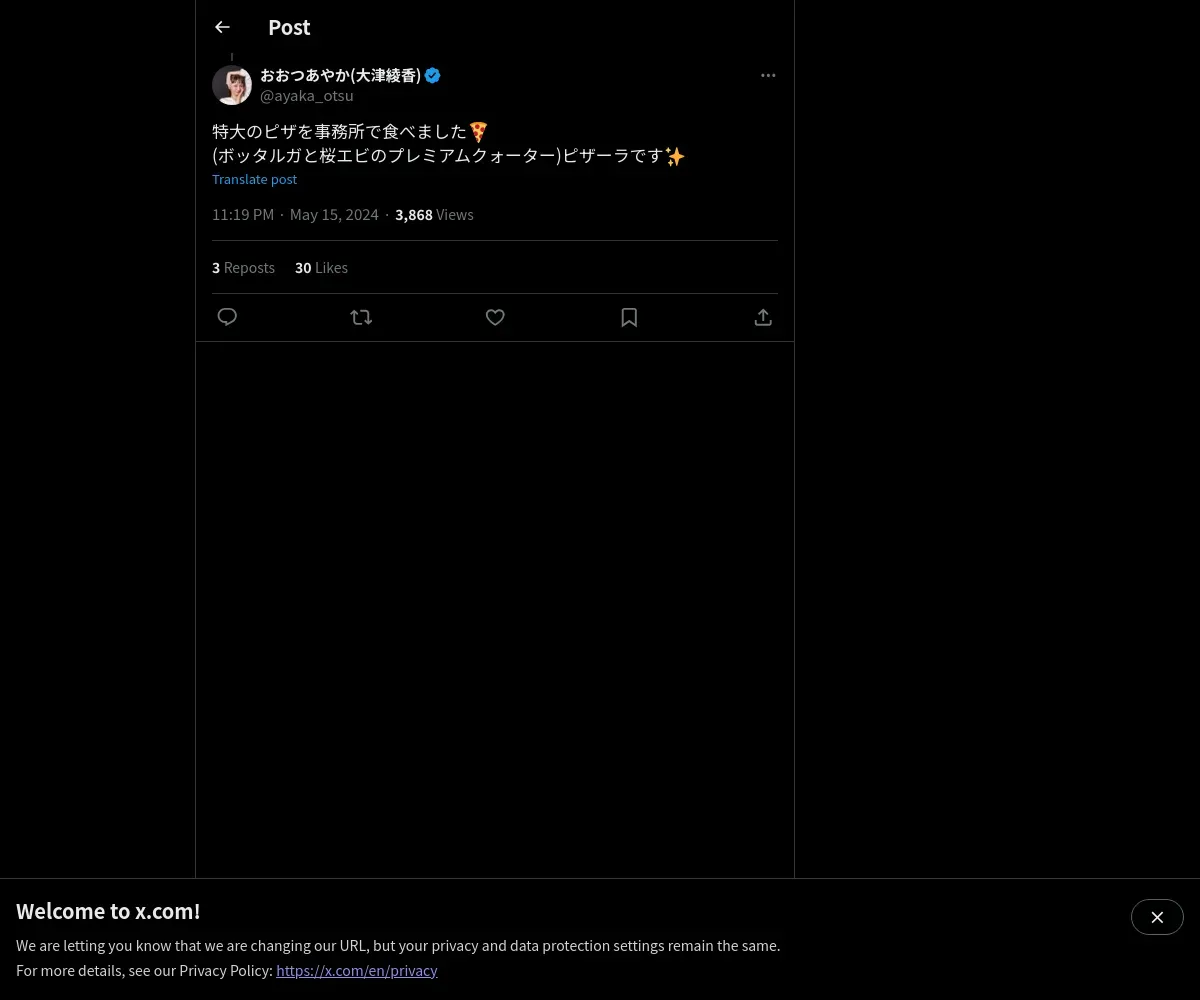Click the repost arrows icon
Screen dimensions: 1200x1000
(x=361, y=317)
